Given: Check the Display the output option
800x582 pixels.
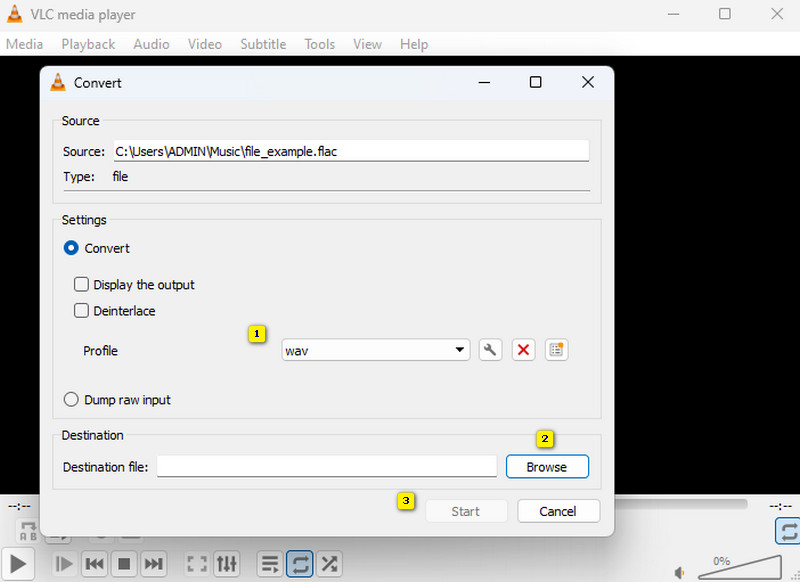Looking at the screenshot, I should coord(81,284).
